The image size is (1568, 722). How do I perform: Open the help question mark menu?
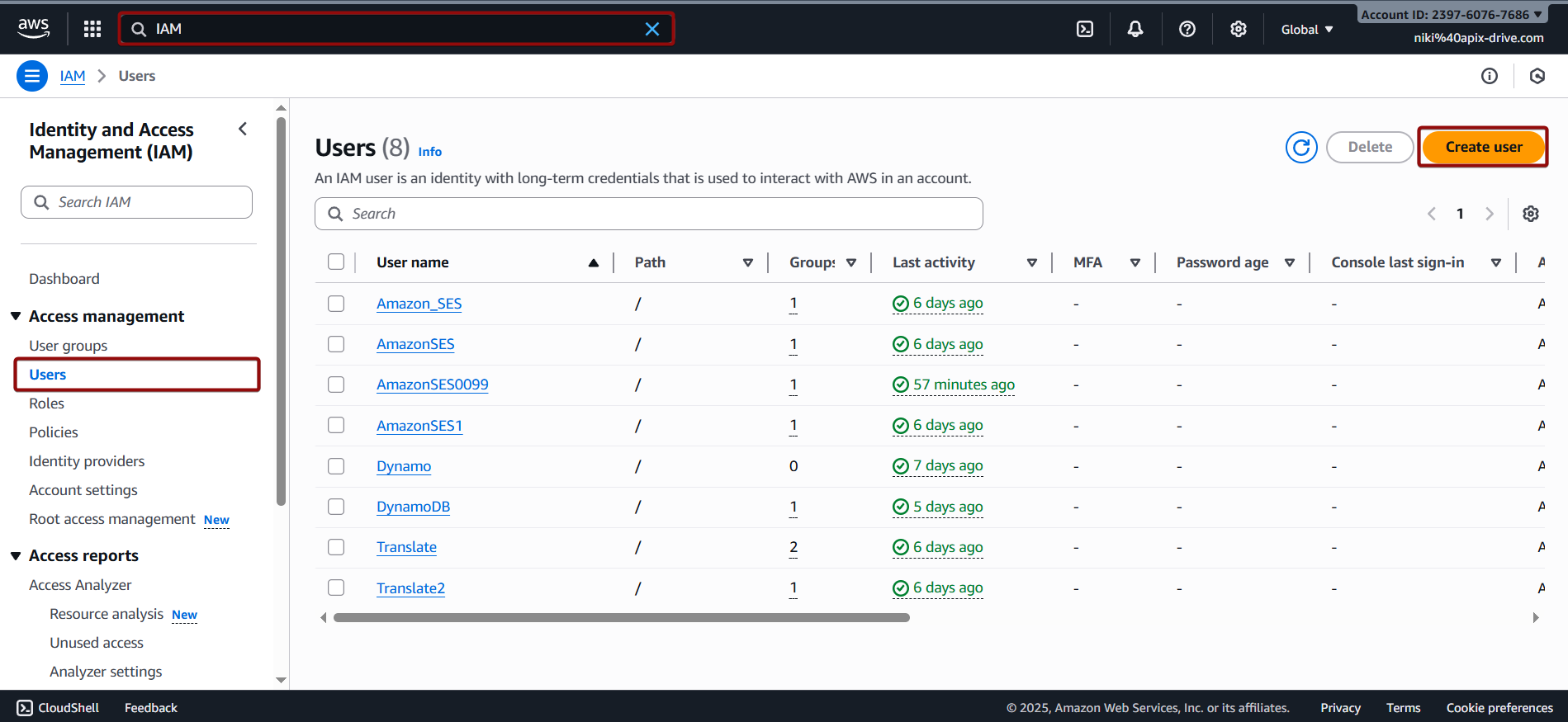click(1187, 29)
